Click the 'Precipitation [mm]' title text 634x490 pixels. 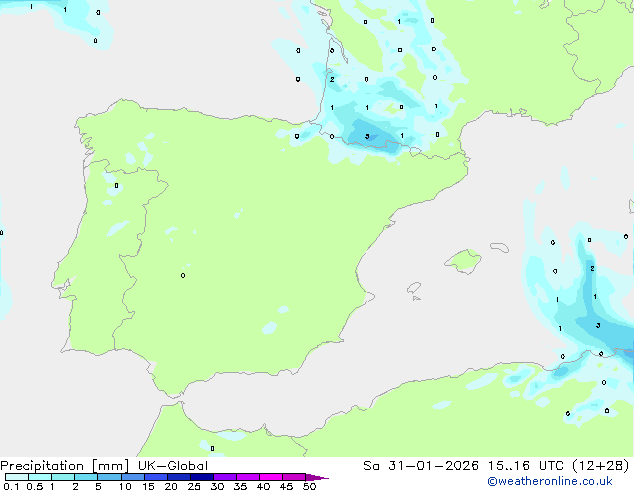pos(64,466)
